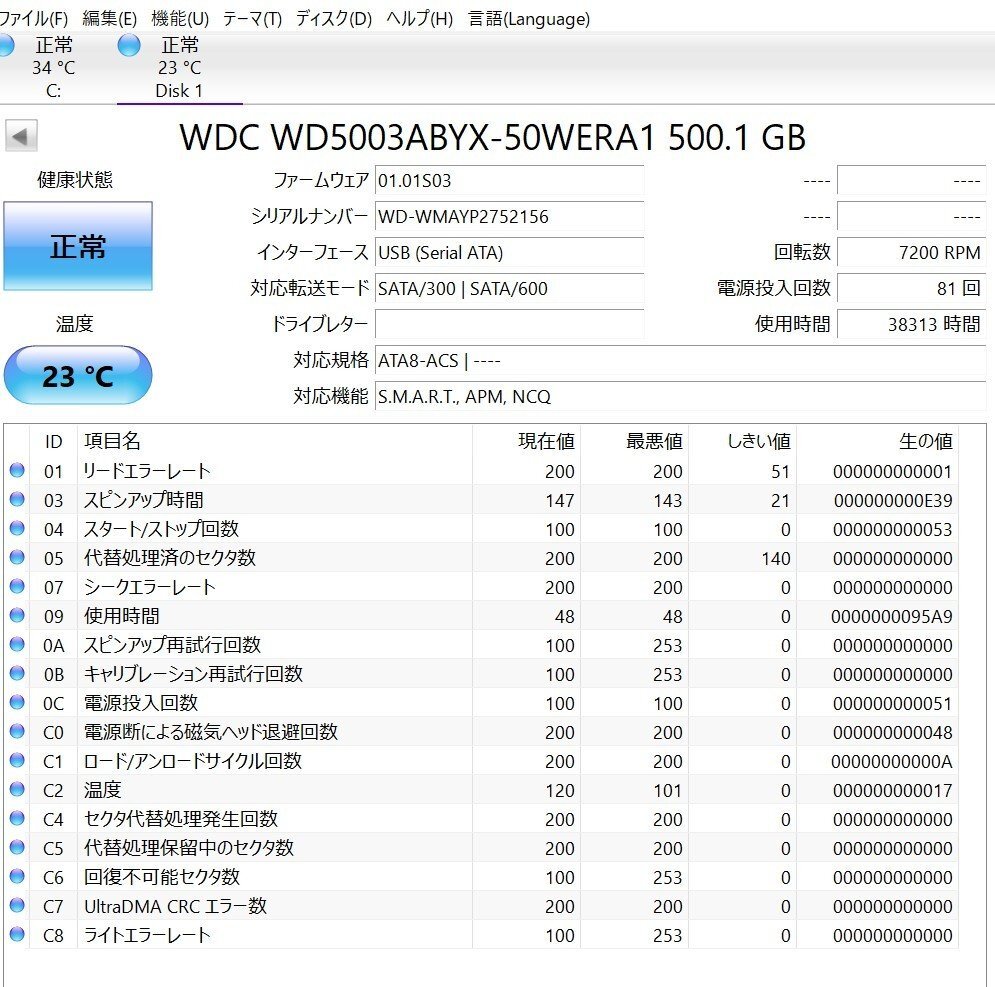
Task: Click status orb for スピンアップ時間 row
Action: click(17, 500)
